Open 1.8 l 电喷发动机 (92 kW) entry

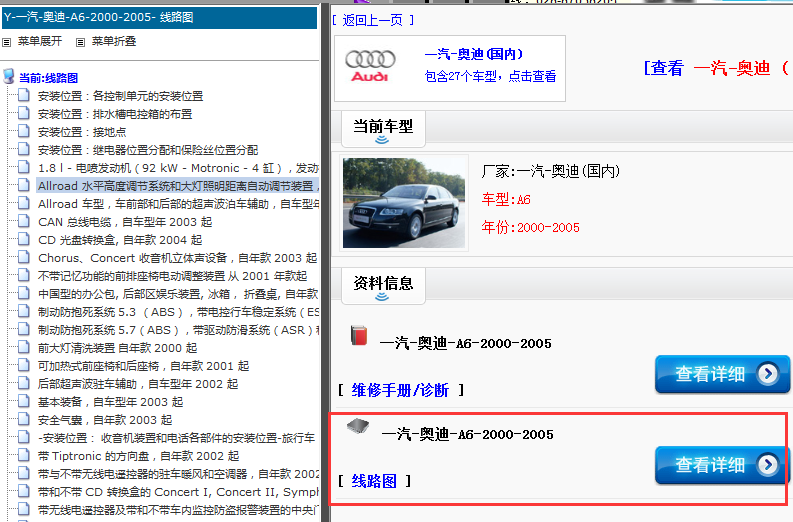pos(178,168)
